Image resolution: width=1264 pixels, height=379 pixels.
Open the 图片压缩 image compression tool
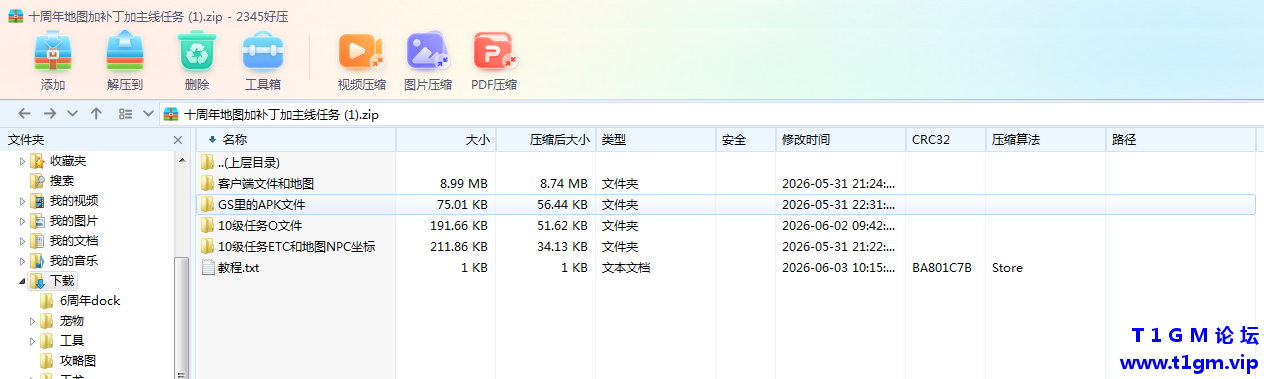427,51
